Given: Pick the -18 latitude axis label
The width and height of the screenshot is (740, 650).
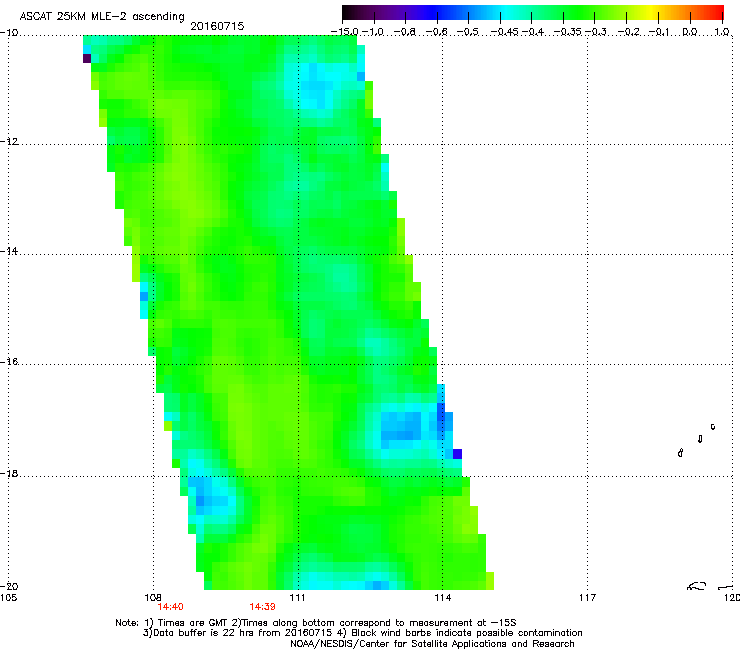Looking at the screenshot, I should tap(9, 473).
